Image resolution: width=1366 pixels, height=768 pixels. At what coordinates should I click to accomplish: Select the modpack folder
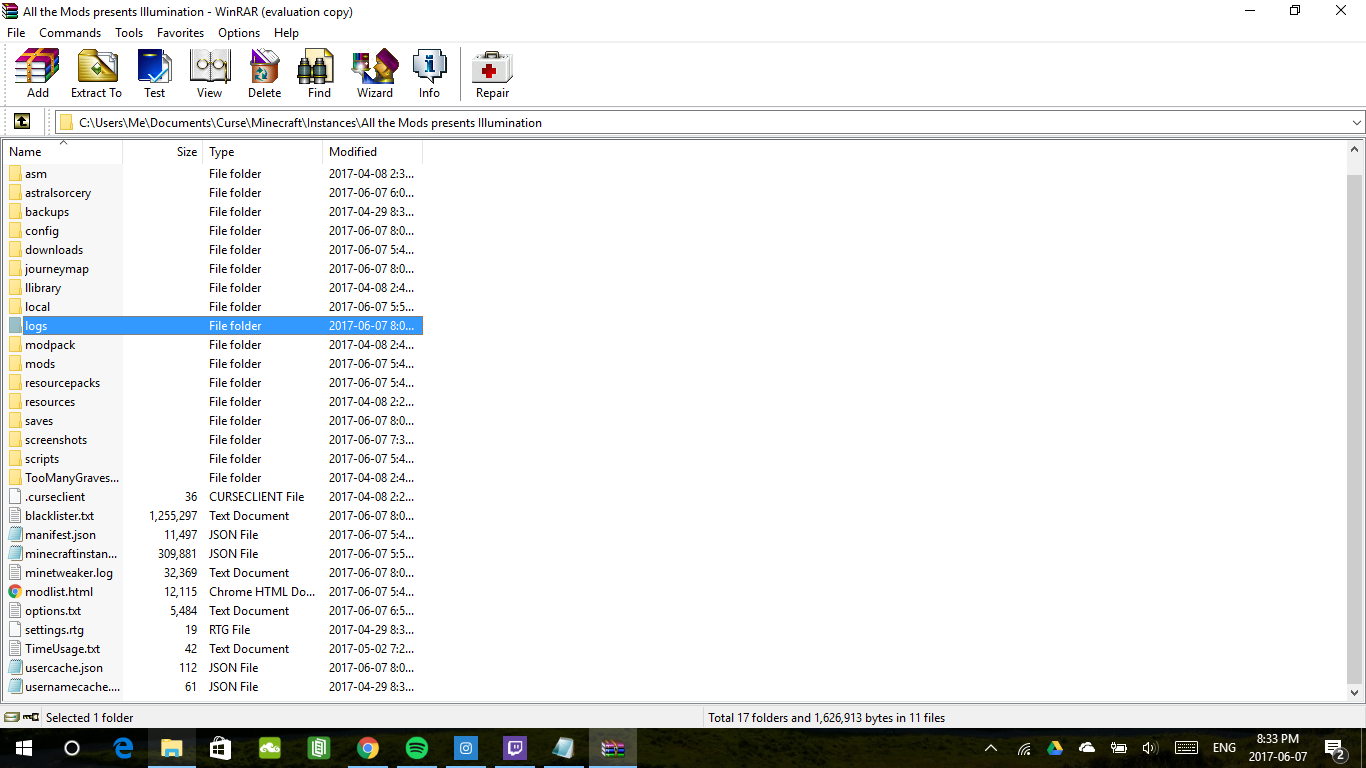(x=213, y=345)
